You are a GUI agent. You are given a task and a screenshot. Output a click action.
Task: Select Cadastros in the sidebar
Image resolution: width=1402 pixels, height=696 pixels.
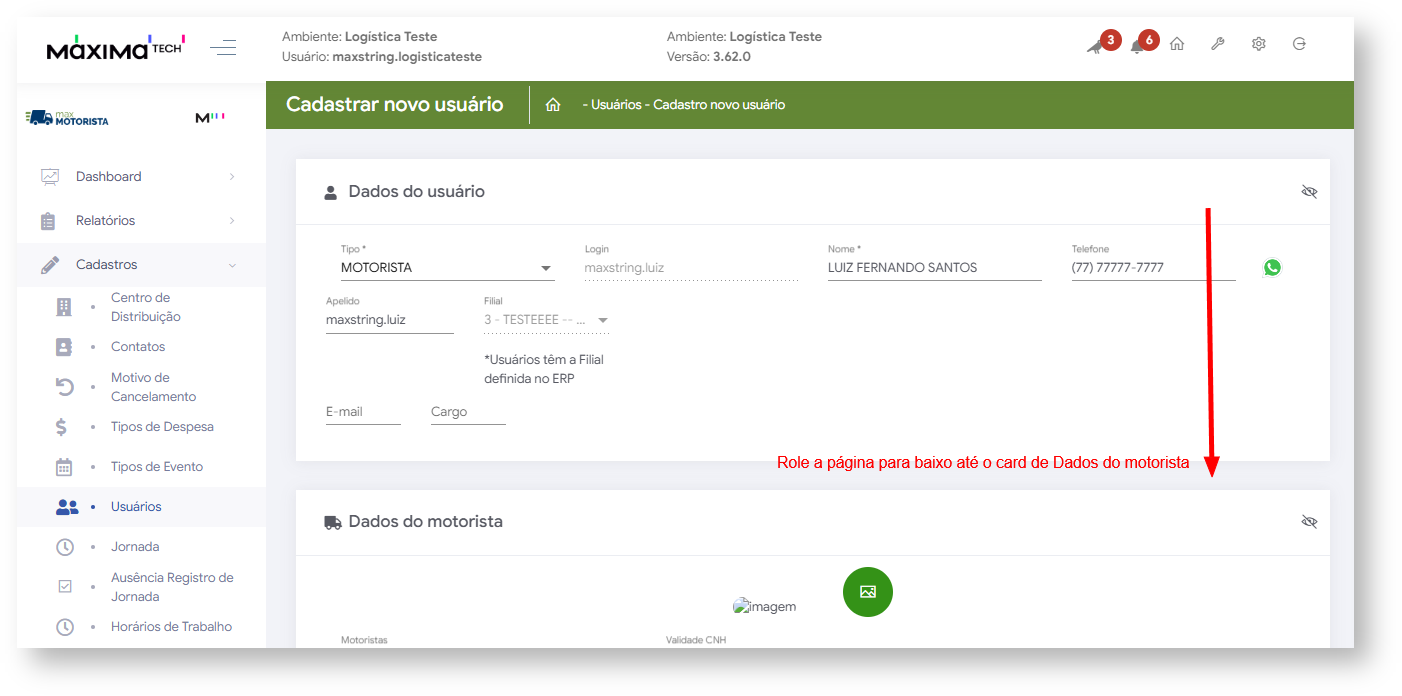coord(107,264)
